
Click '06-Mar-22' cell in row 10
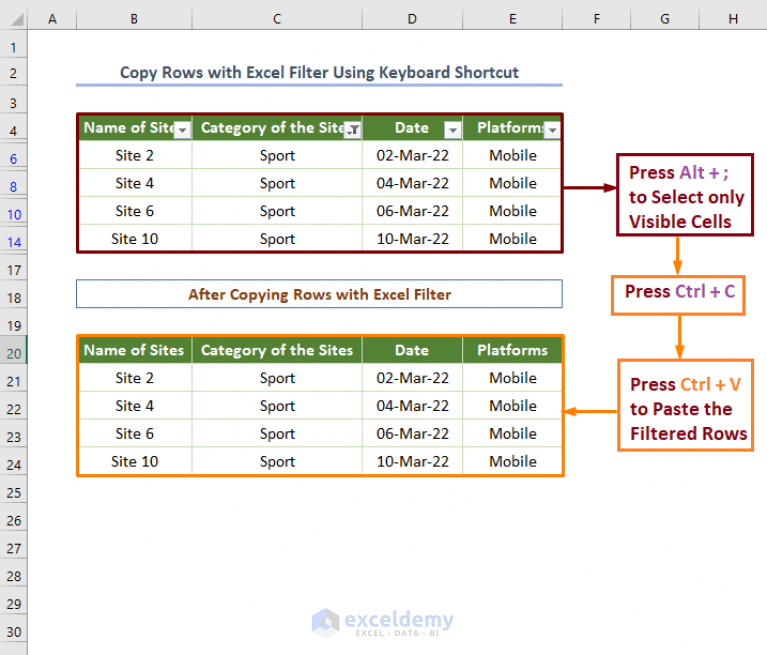pyautogui.click(x=412, y=211)
